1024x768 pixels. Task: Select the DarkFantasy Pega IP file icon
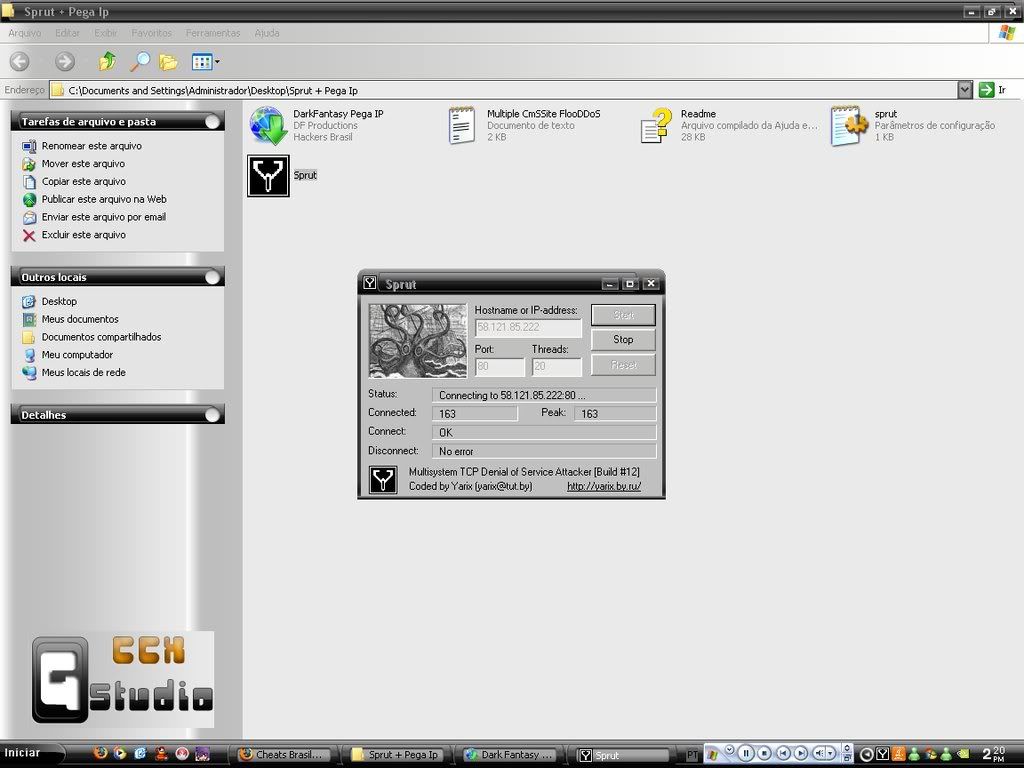click(x=268, y=125)
